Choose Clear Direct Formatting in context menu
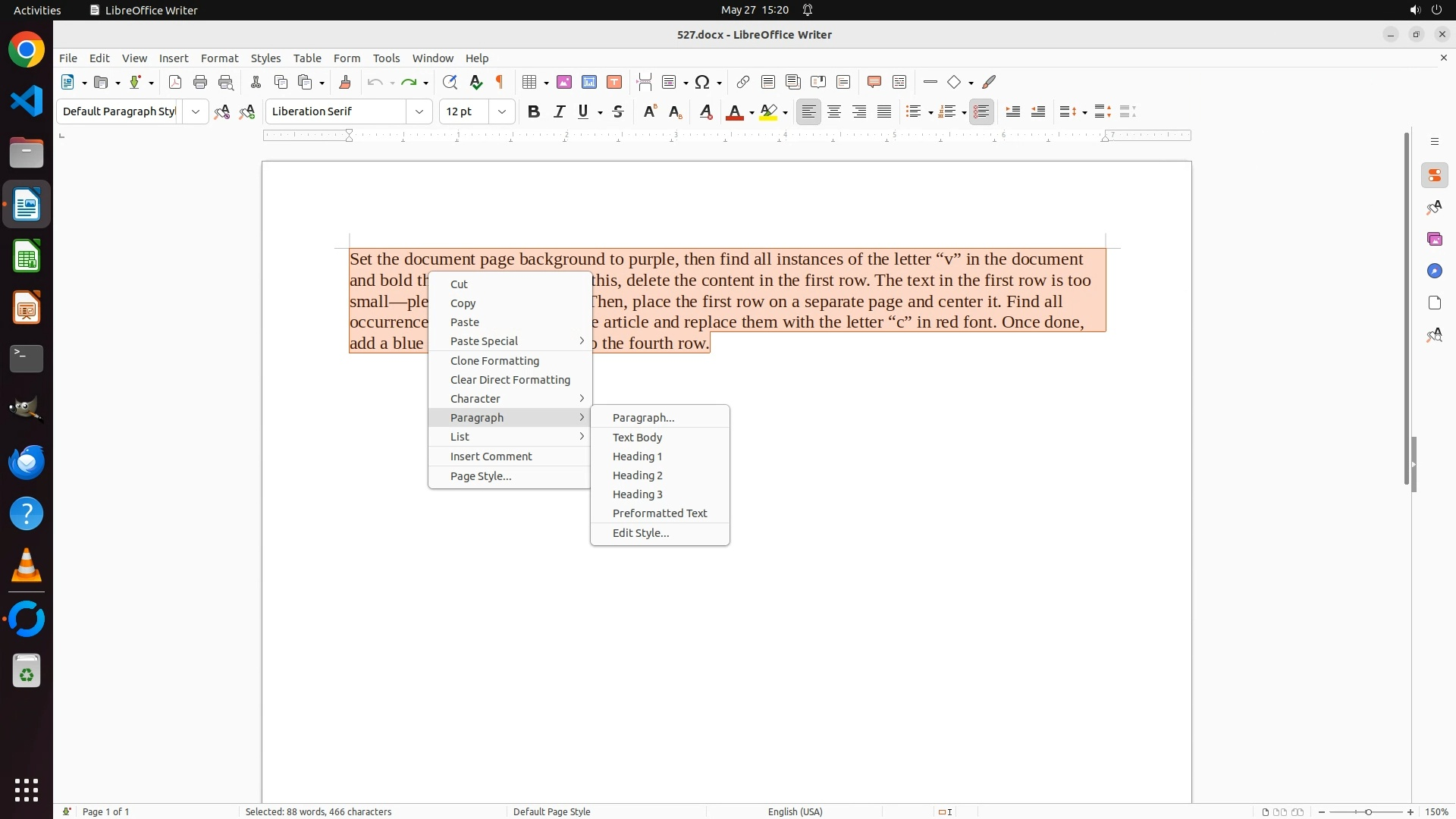Viewport: 1456px width, 819px height. click(x=510, y=380)
